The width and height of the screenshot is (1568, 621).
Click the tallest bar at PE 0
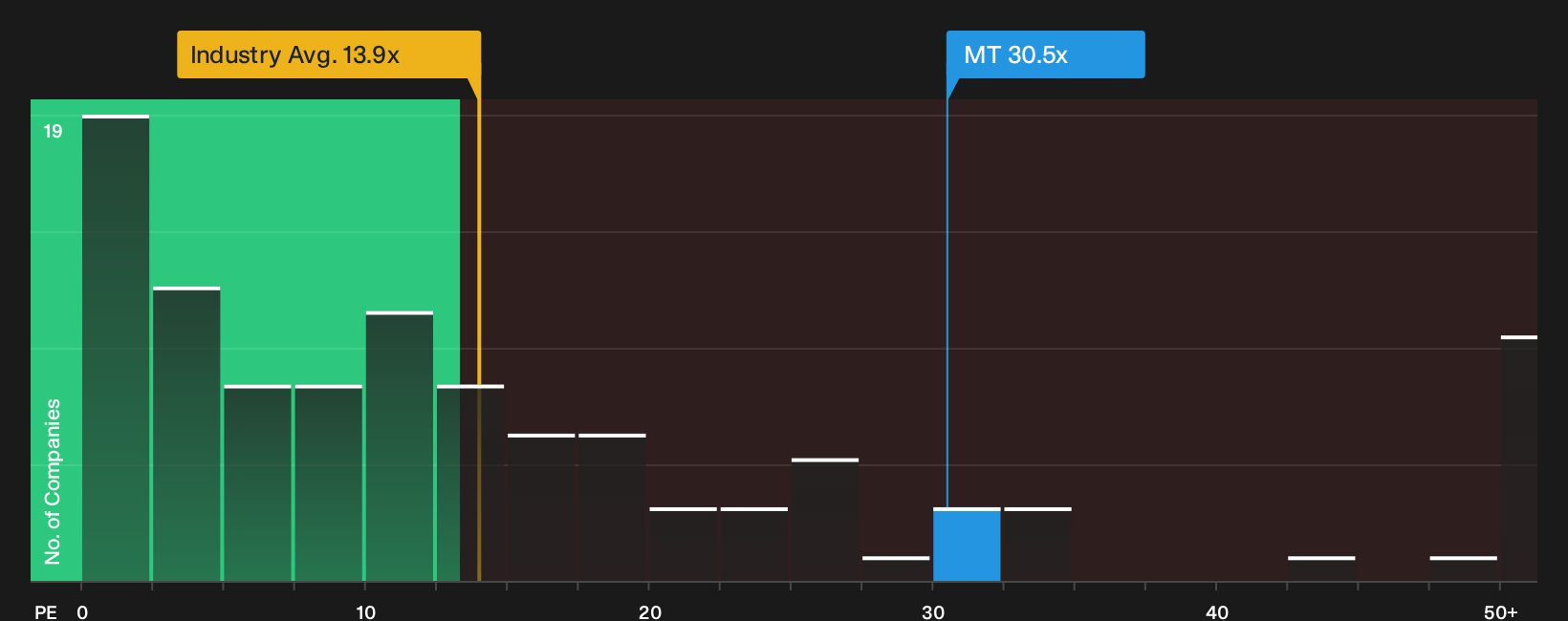click(x=116, y=349)
